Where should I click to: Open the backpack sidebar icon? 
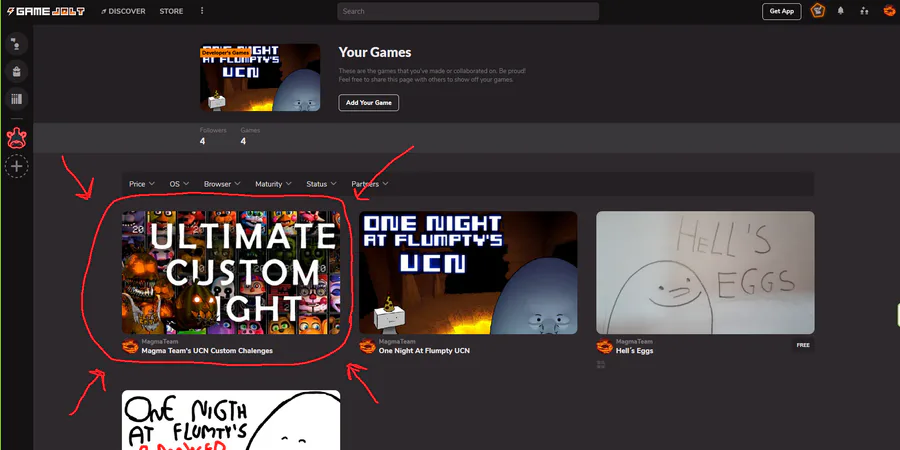click(x=17, y=71)
